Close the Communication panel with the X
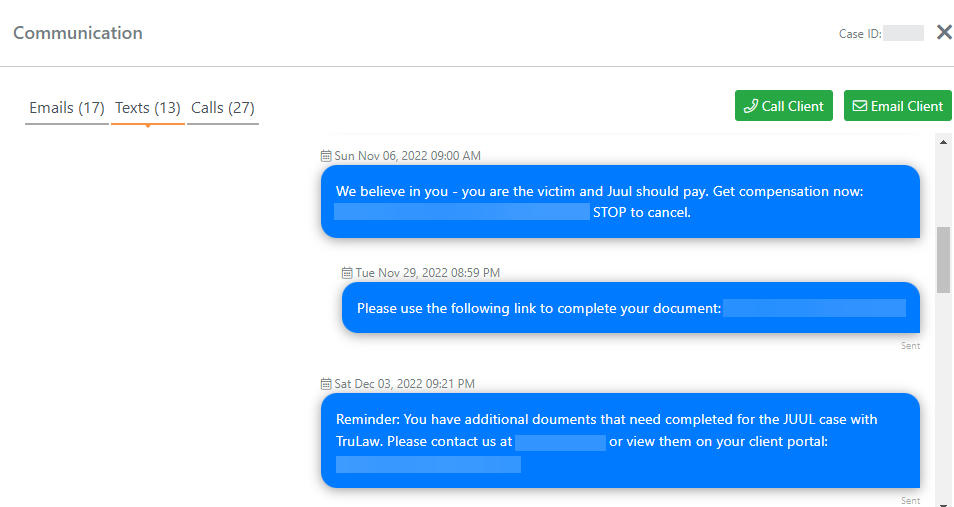This screenshot has height=507, width=954. coord(944,32)
